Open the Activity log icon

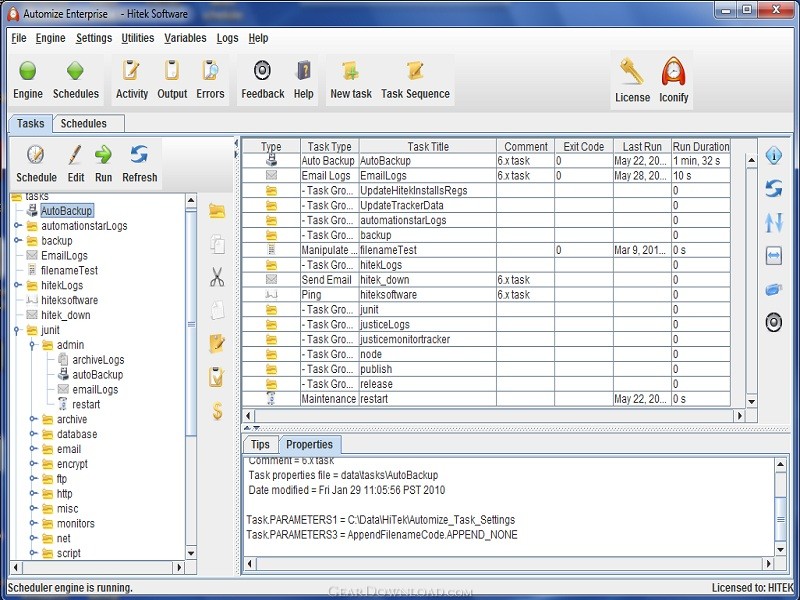[131, 70]
